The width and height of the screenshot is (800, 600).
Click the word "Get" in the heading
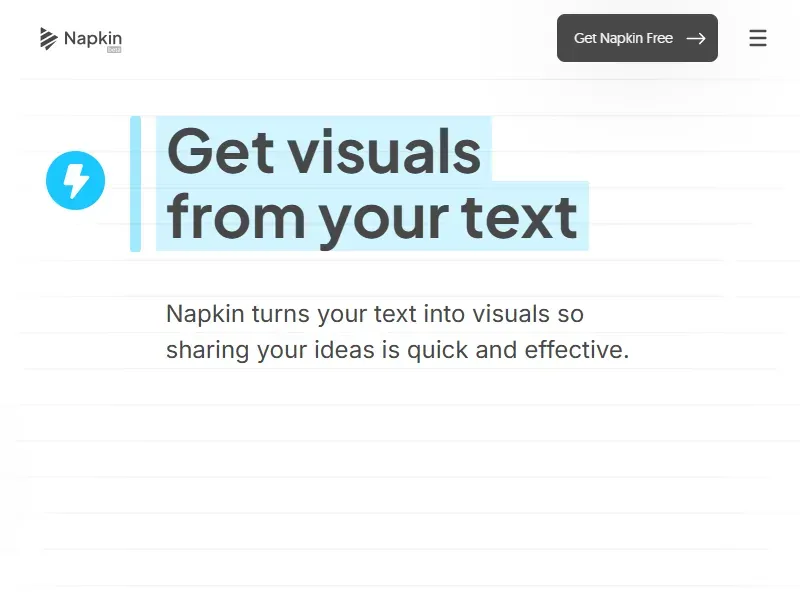(219, 151)
